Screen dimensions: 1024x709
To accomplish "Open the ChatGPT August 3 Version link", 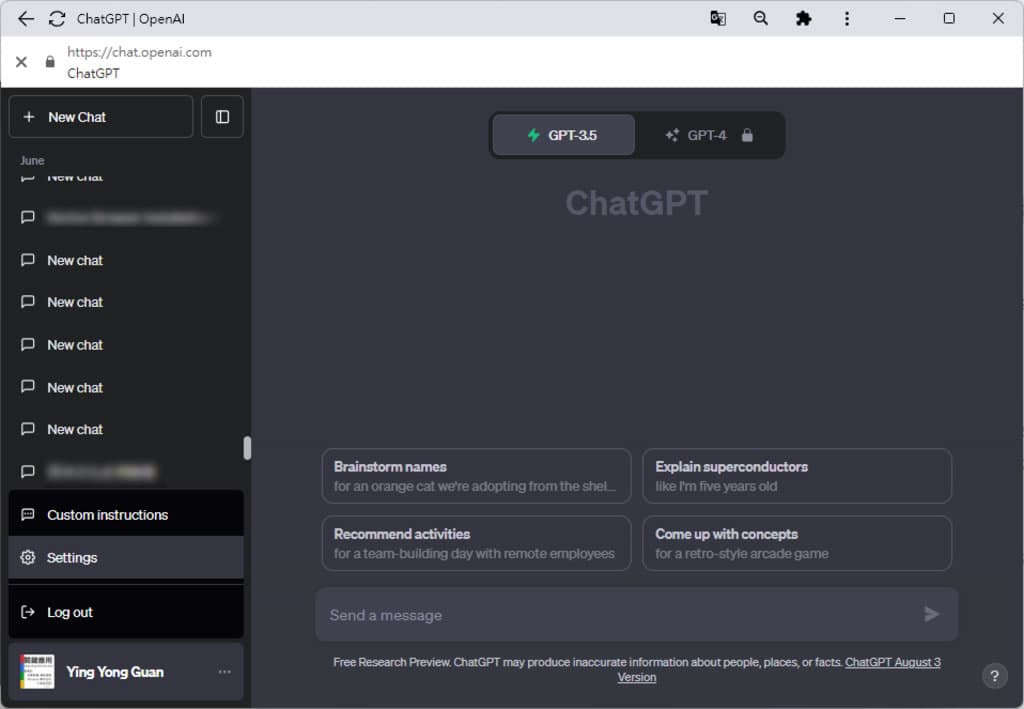I will 893,662.
